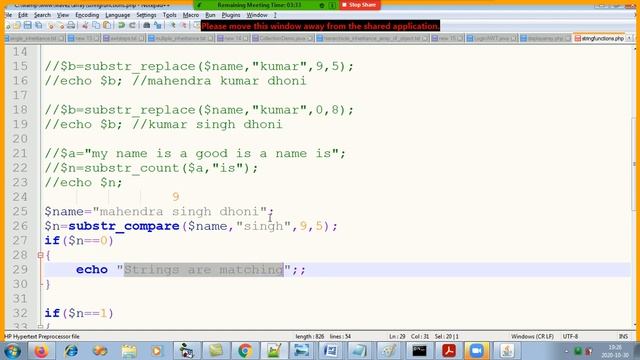Open the Settings menu
The width and height of the screenshot is (640, 360).
point(146,15)
